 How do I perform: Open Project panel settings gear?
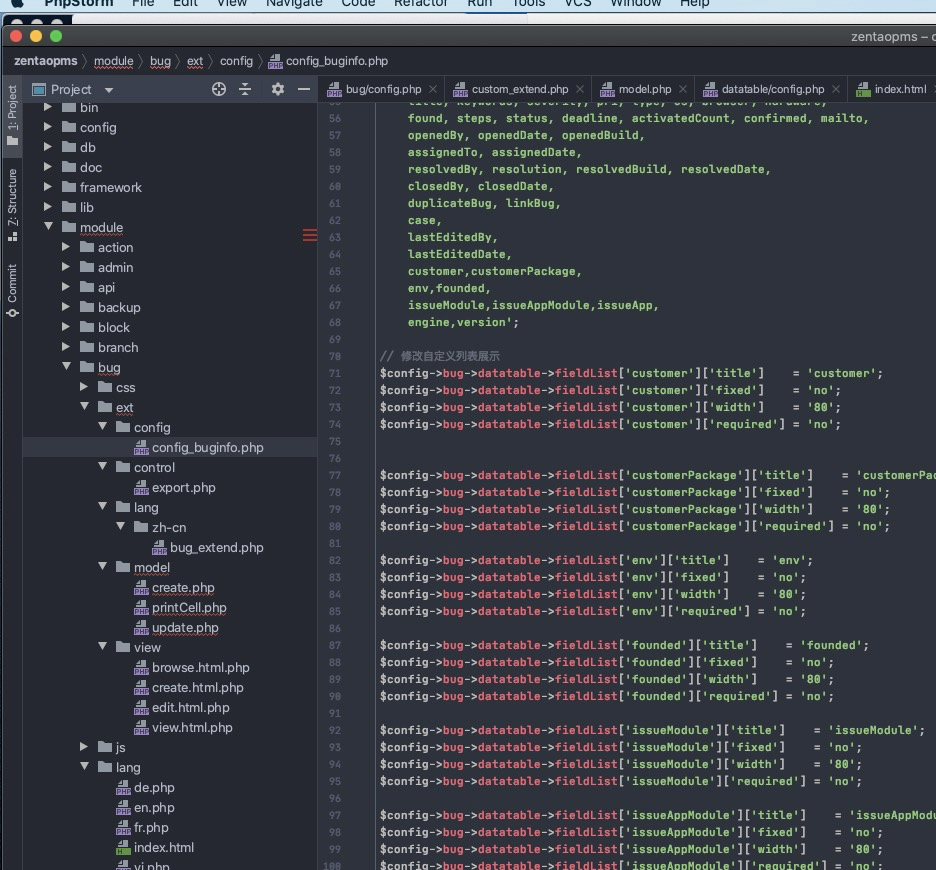(278, 90)
